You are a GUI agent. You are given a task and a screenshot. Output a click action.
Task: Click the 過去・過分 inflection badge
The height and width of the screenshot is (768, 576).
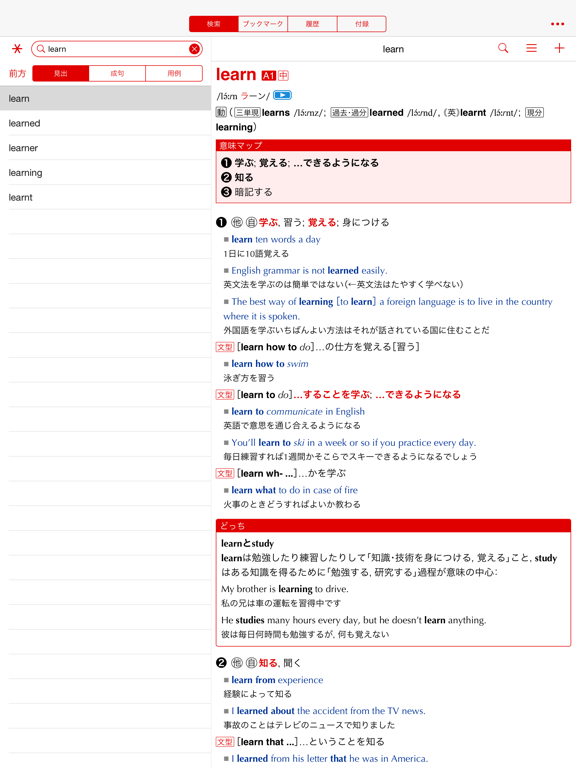(349, 113)
